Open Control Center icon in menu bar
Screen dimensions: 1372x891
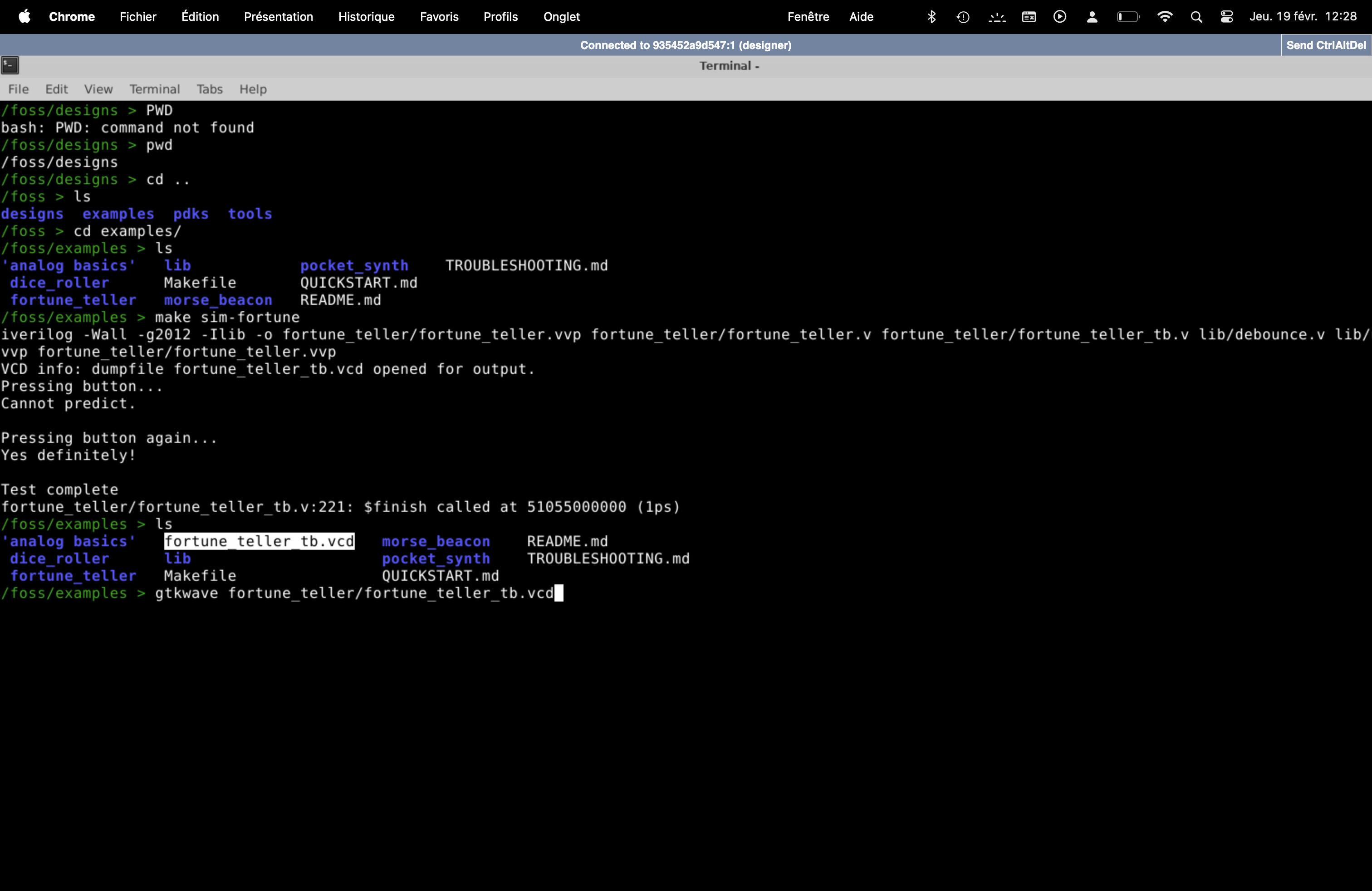coord(1227,17)
